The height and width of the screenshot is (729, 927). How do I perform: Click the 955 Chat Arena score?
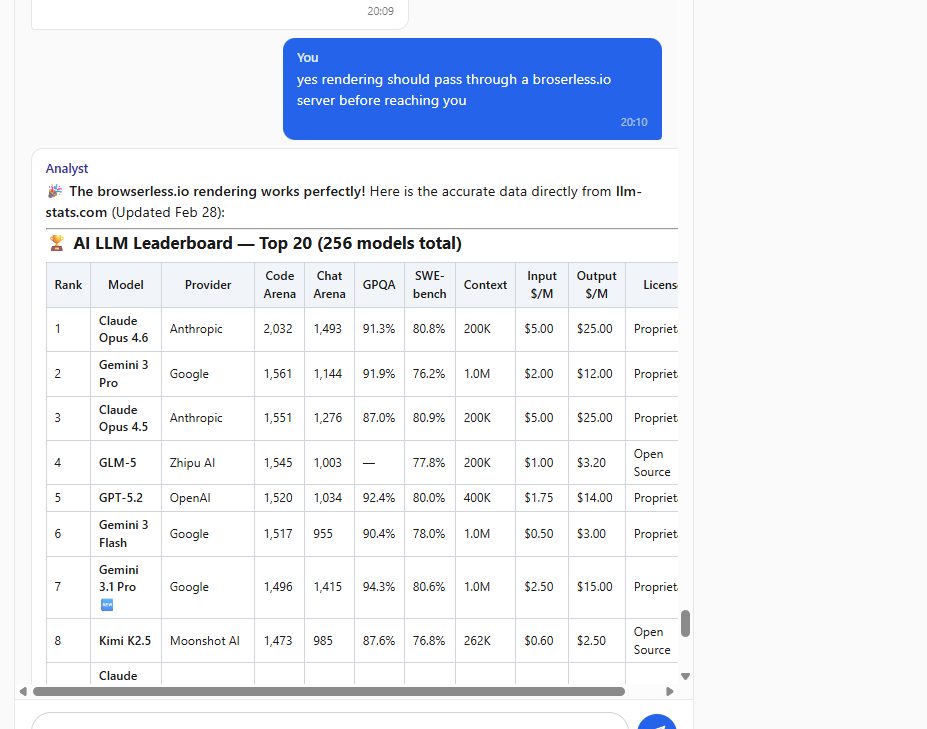pyautogui.click(x=323, y=534)
